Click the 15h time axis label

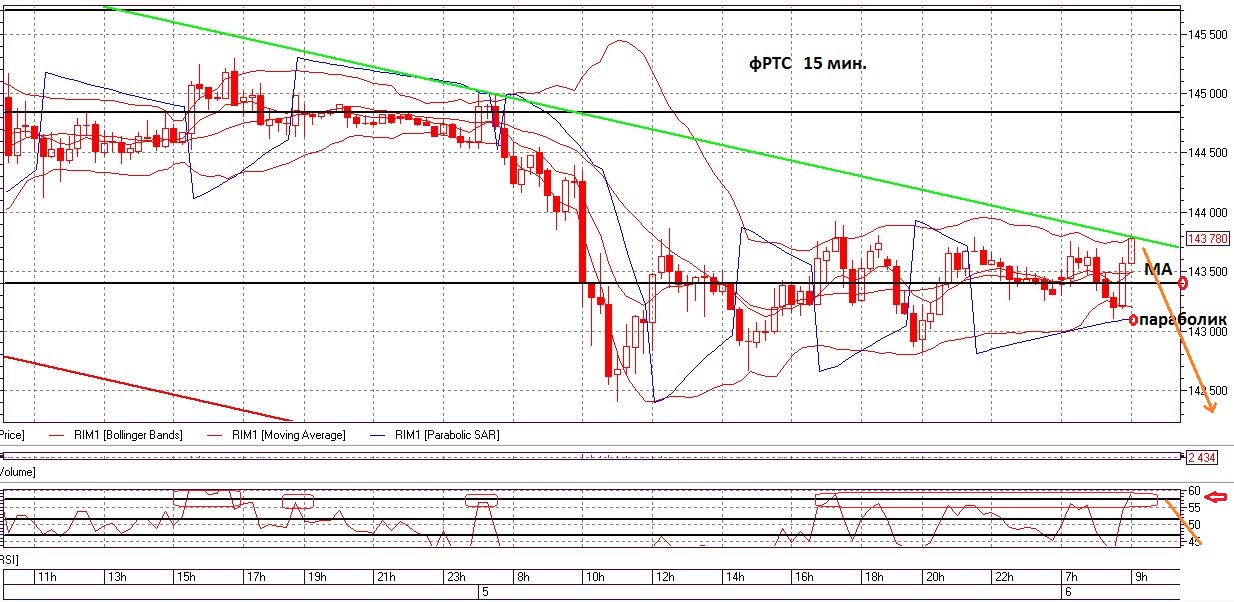pyautogui.click(x=184, y=577)
